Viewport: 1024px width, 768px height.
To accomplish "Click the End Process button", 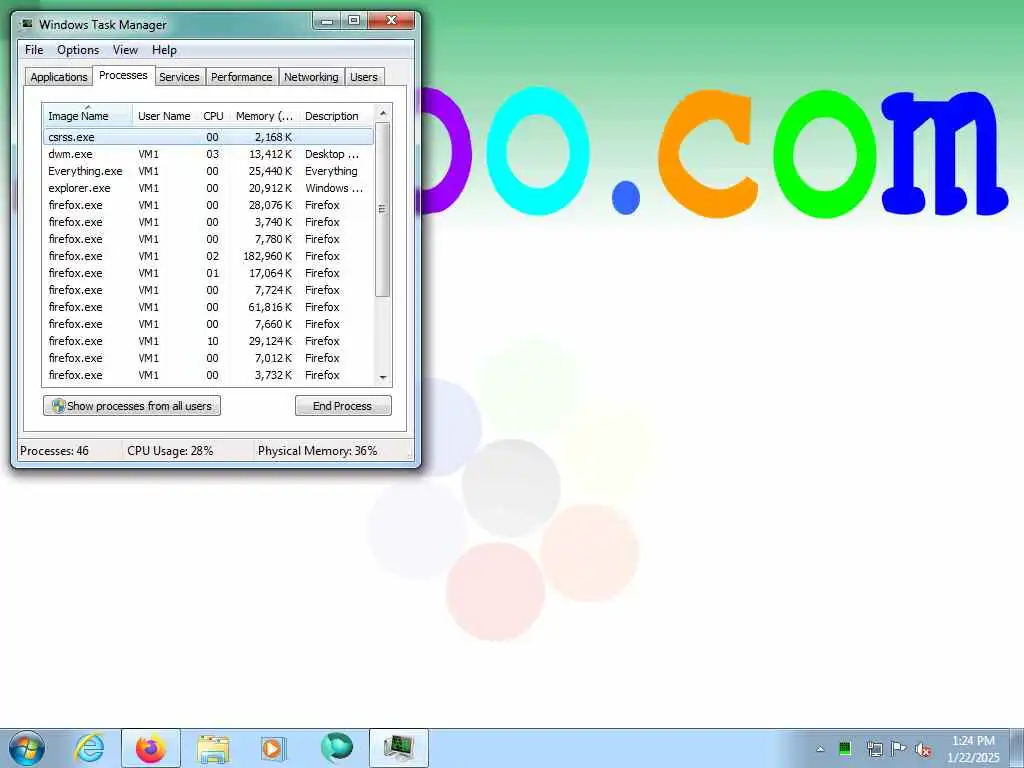I will pyautogui.click(x=343, y=406).
